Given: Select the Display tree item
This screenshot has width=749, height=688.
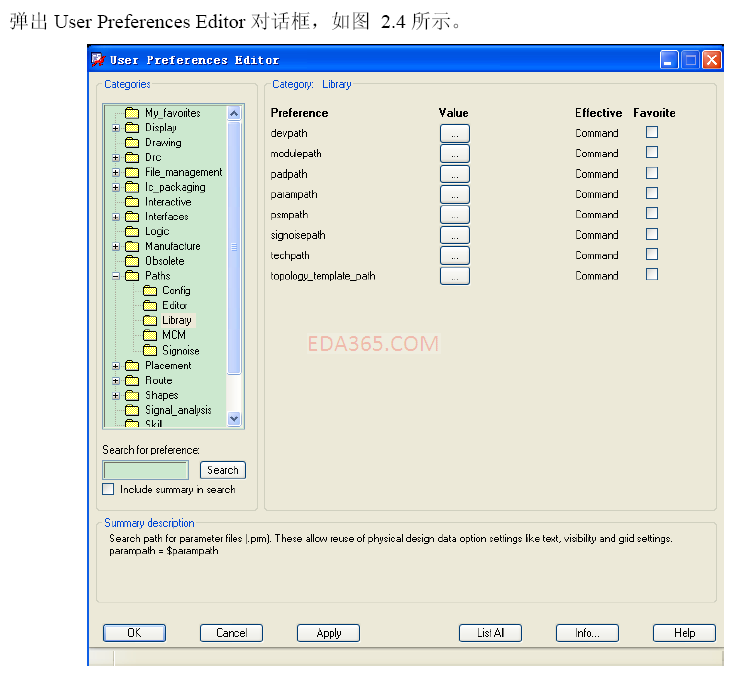Looking at the screenshot, I should click(161, 128).
